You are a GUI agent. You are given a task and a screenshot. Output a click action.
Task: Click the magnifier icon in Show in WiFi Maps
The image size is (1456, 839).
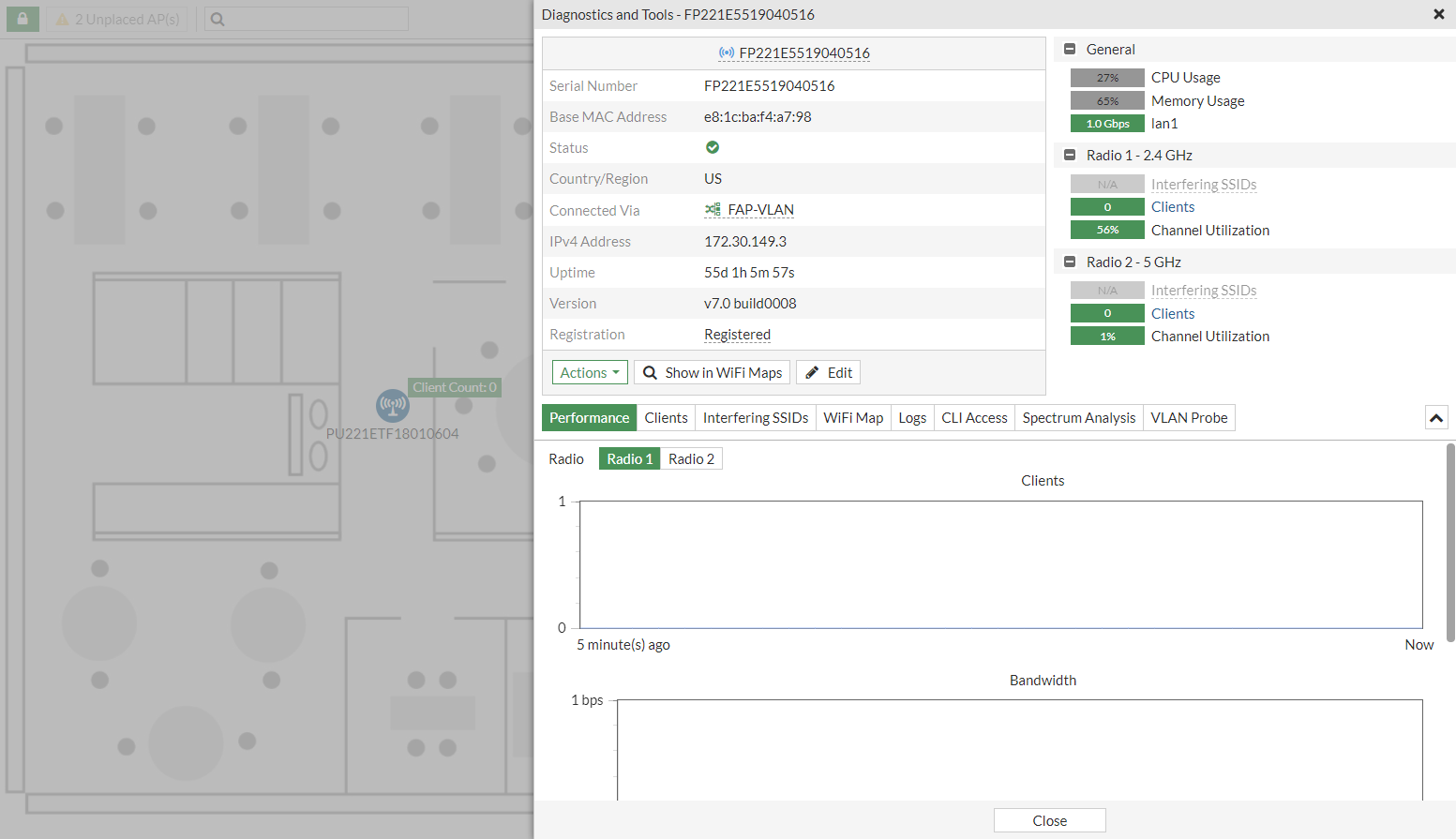(x=650, y=372)
